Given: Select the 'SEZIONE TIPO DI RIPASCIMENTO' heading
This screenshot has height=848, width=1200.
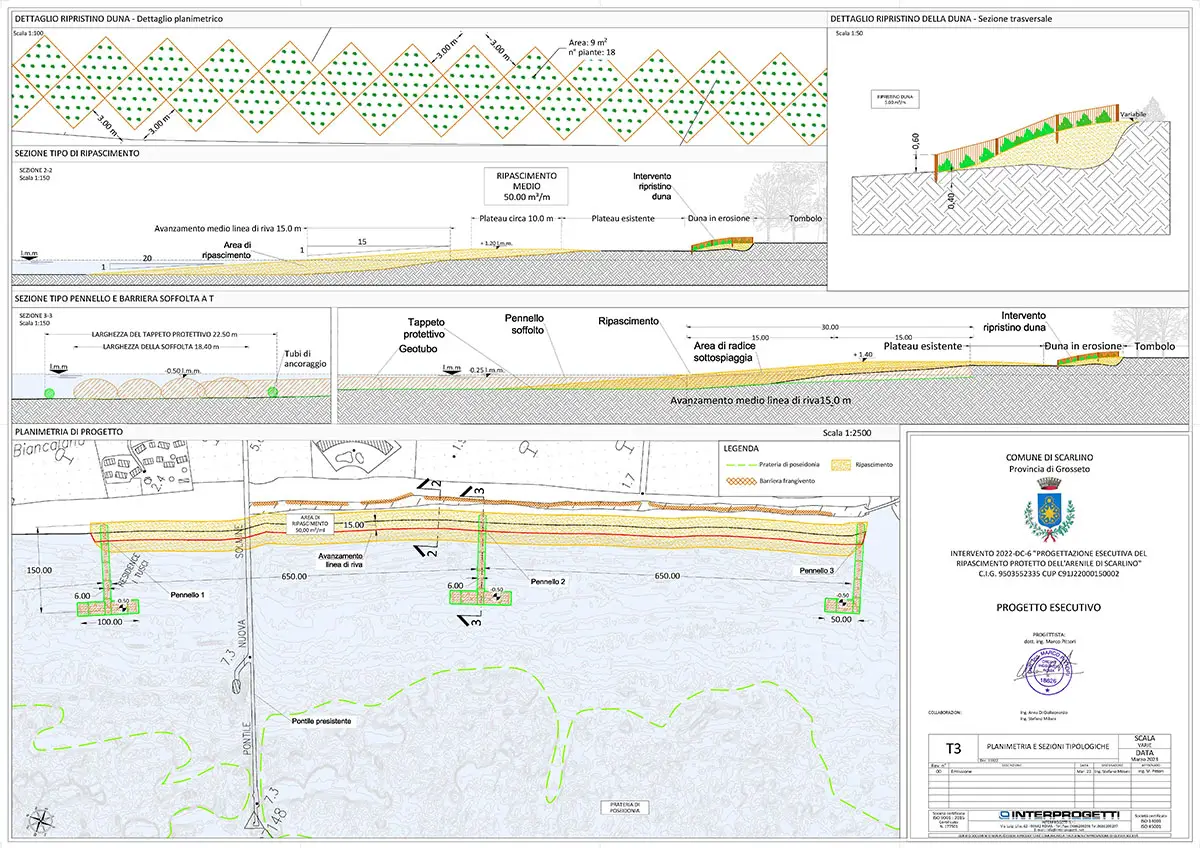Looking at the screenshot, I should 77,154.
